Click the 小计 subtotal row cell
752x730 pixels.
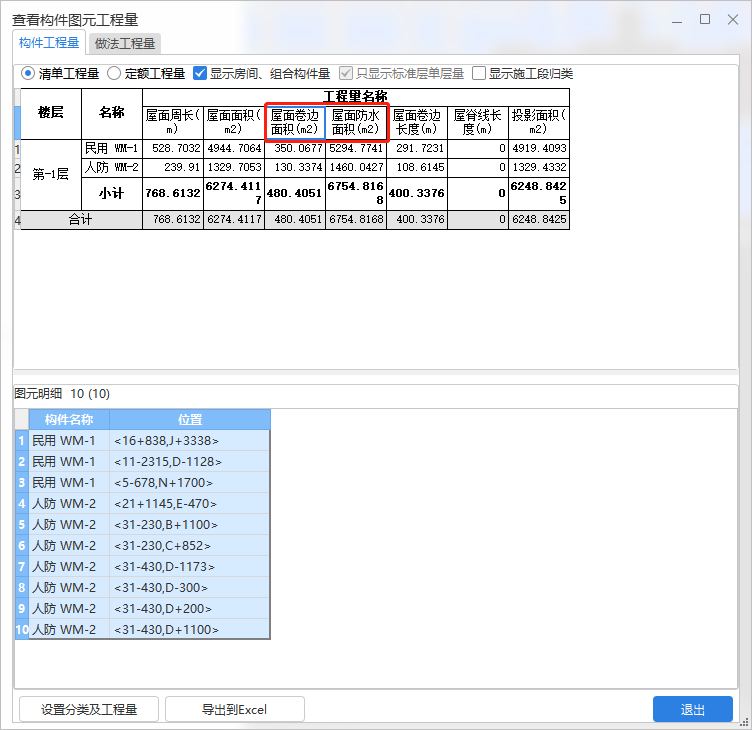(x=112, y=193)
